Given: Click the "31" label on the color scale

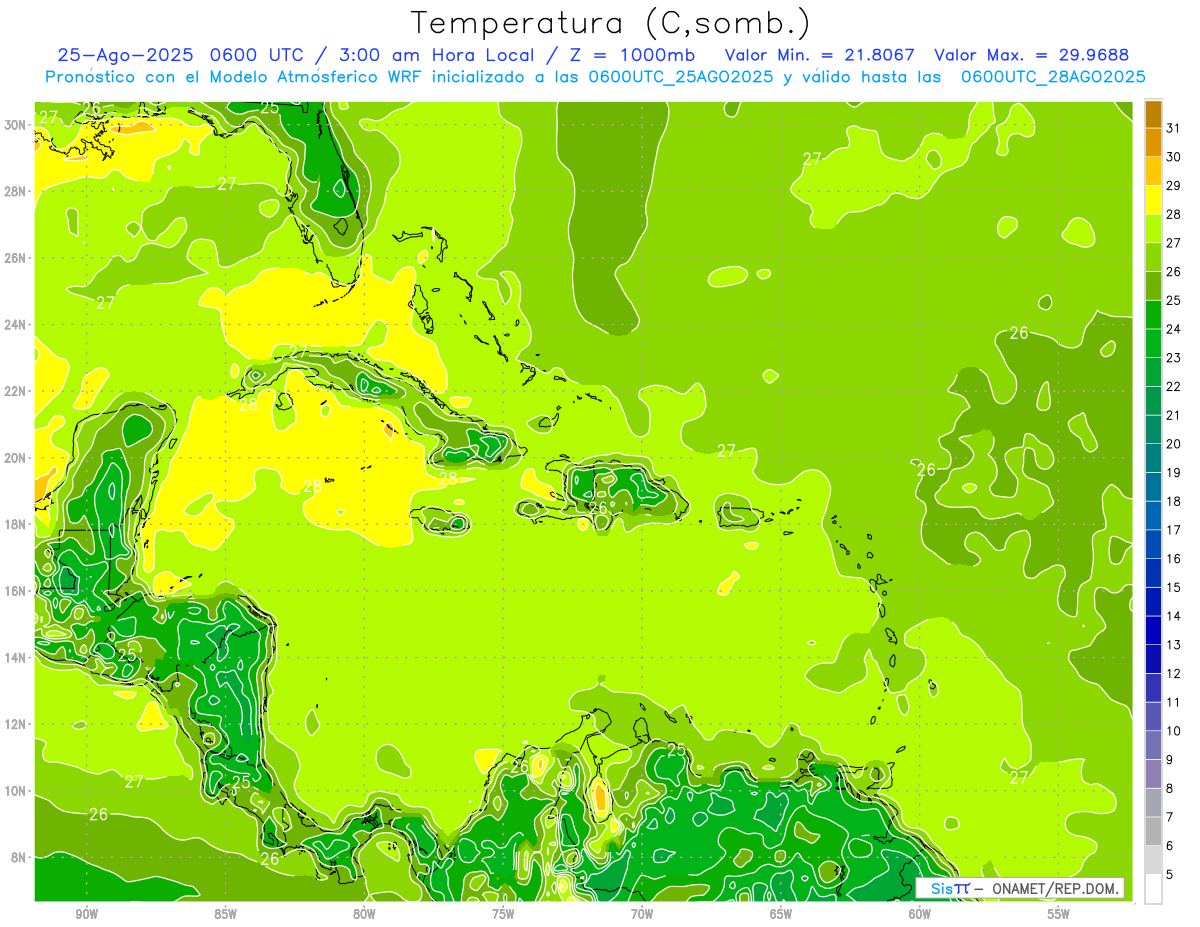Looking at the screenshot, I should click(1174, 128).
